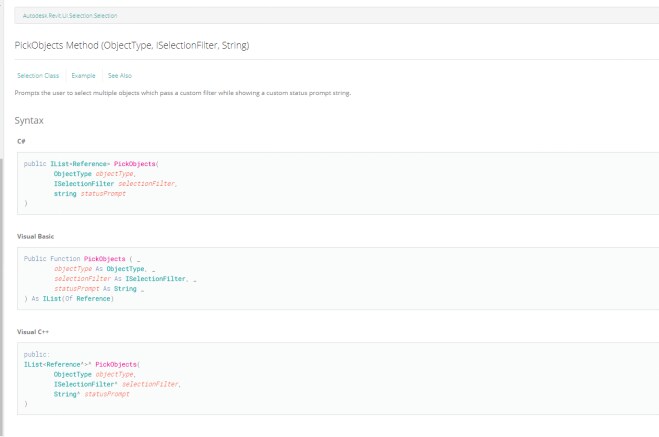Click the statusPrompt parameter in C# code
659x437 pixels.
point(104,194)
